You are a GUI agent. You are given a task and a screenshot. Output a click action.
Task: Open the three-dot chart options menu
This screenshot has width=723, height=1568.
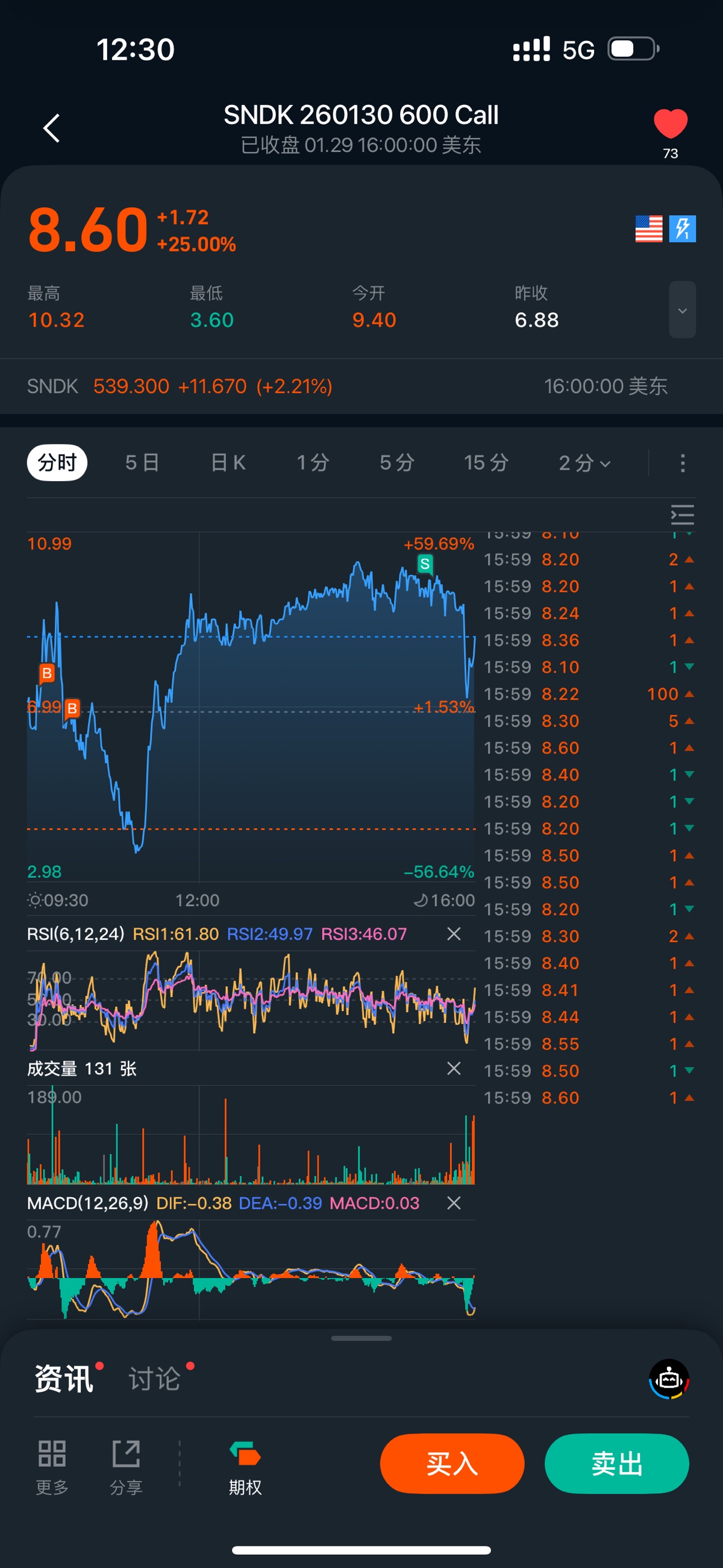click(682, 463)
